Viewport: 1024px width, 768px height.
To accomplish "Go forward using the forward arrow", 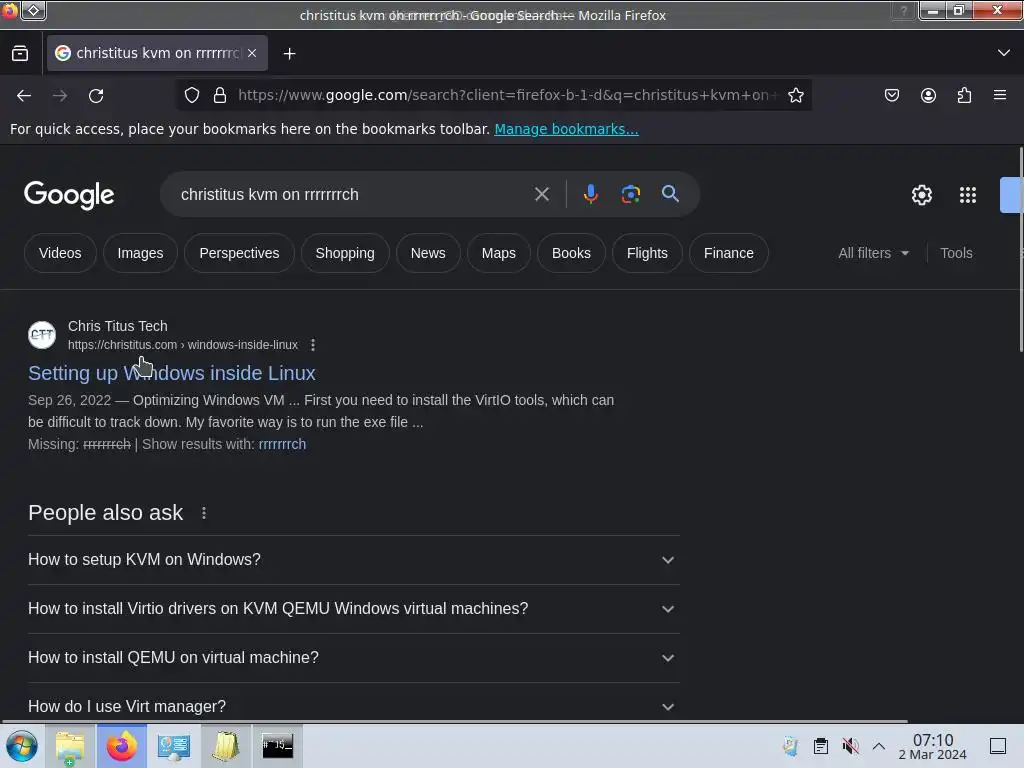I will (60, 96).
